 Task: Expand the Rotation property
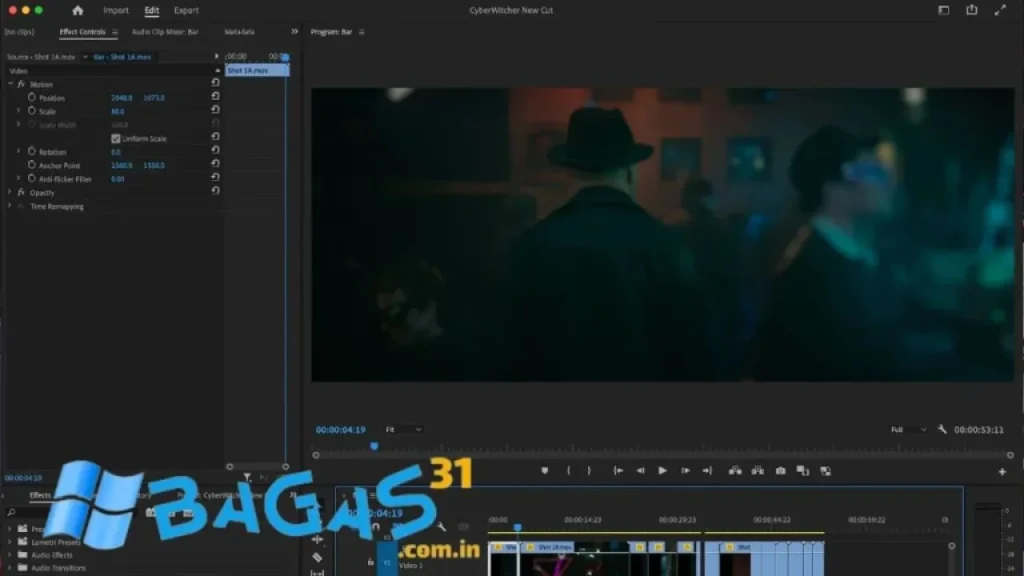pyautogui.click(x=18, y=152)
